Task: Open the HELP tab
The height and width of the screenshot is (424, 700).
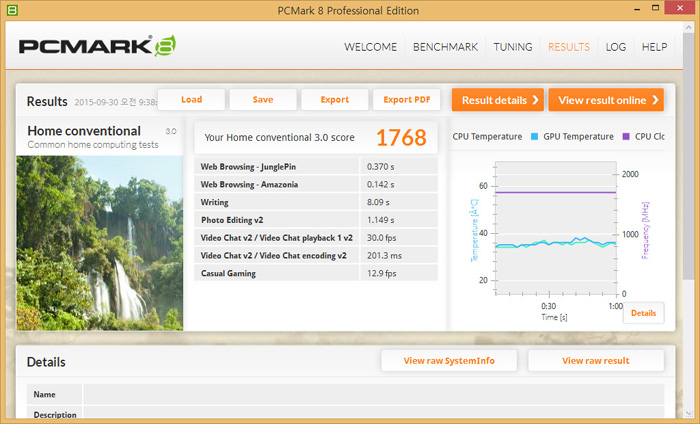Action: [654, 47]
